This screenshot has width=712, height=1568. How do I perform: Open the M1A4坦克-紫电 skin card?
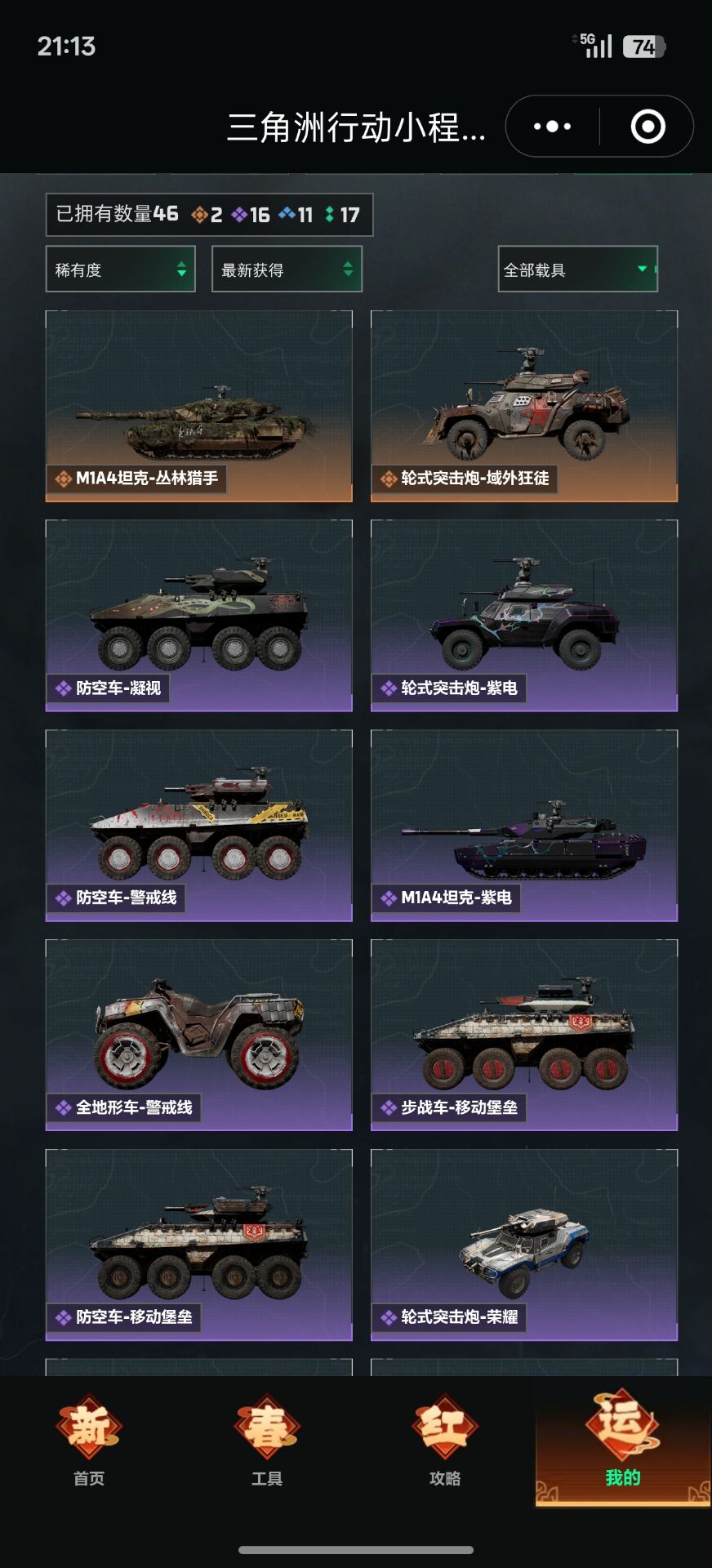pos(524,826)
